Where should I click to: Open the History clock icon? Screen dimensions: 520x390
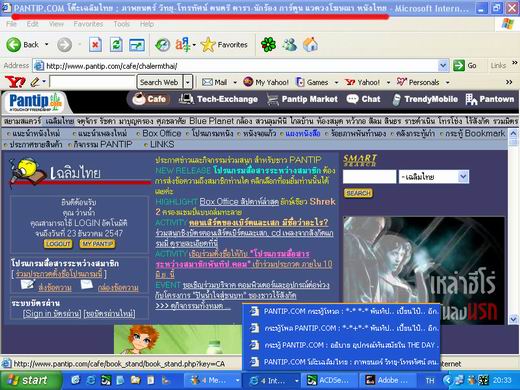163,45
